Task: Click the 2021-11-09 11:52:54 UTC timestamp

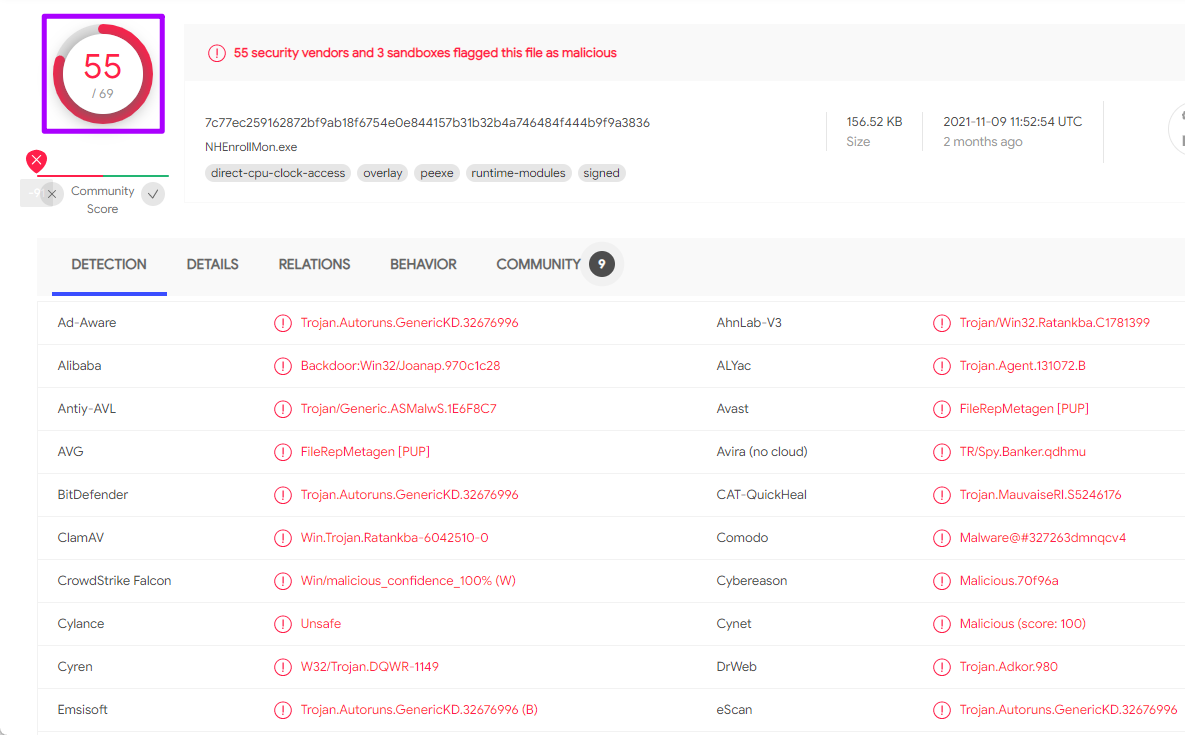Action: [x=1013, y=122]
